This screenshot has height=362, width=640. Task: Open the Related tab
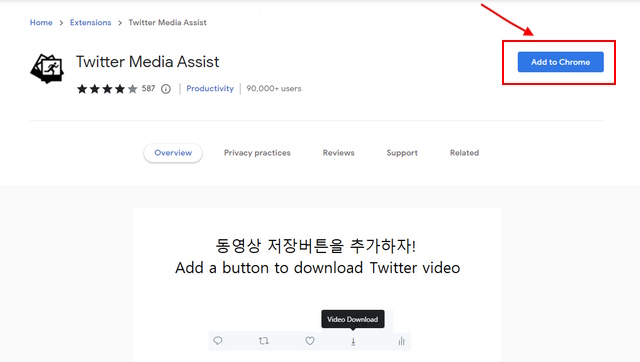pyautogui.click(x=464, y=153)
